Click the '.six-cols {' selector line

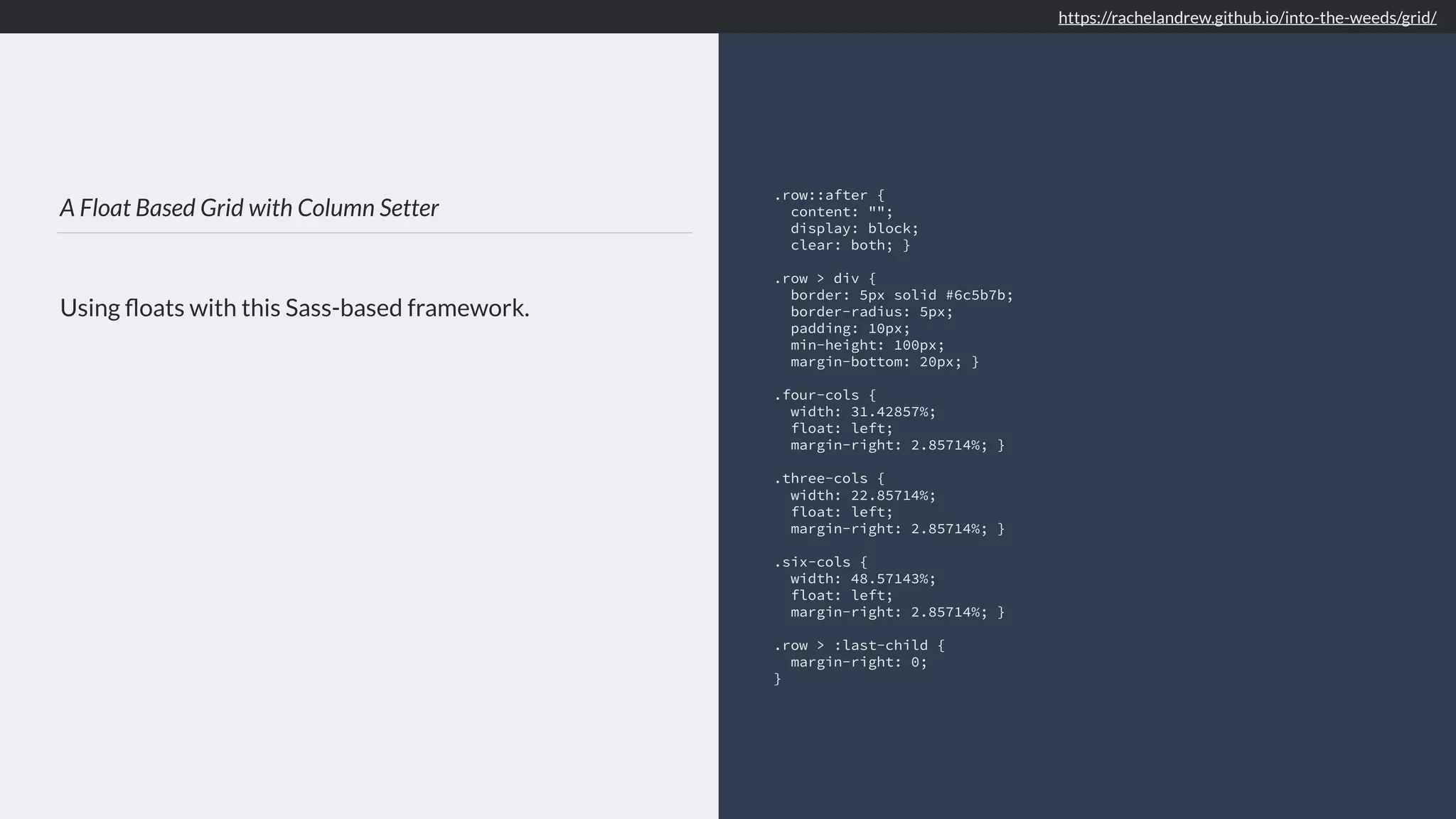820,562
